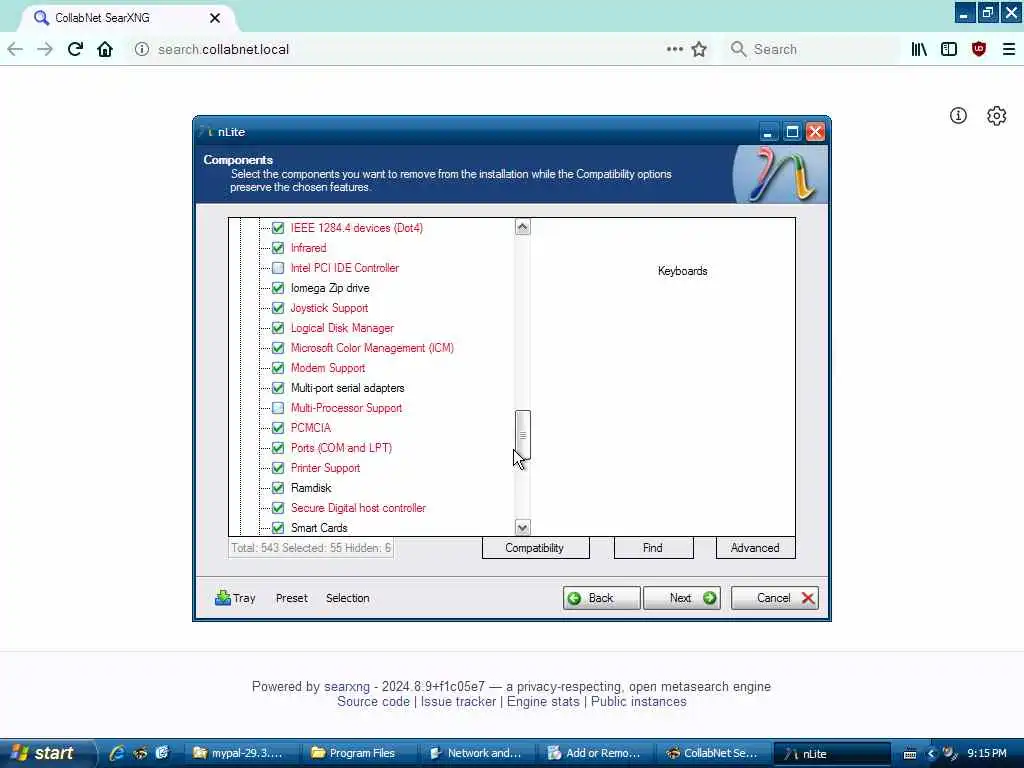Uncheck IEEE 1284.4 devices (Dot4)
1024x768 pixels.
click(278, 228)
